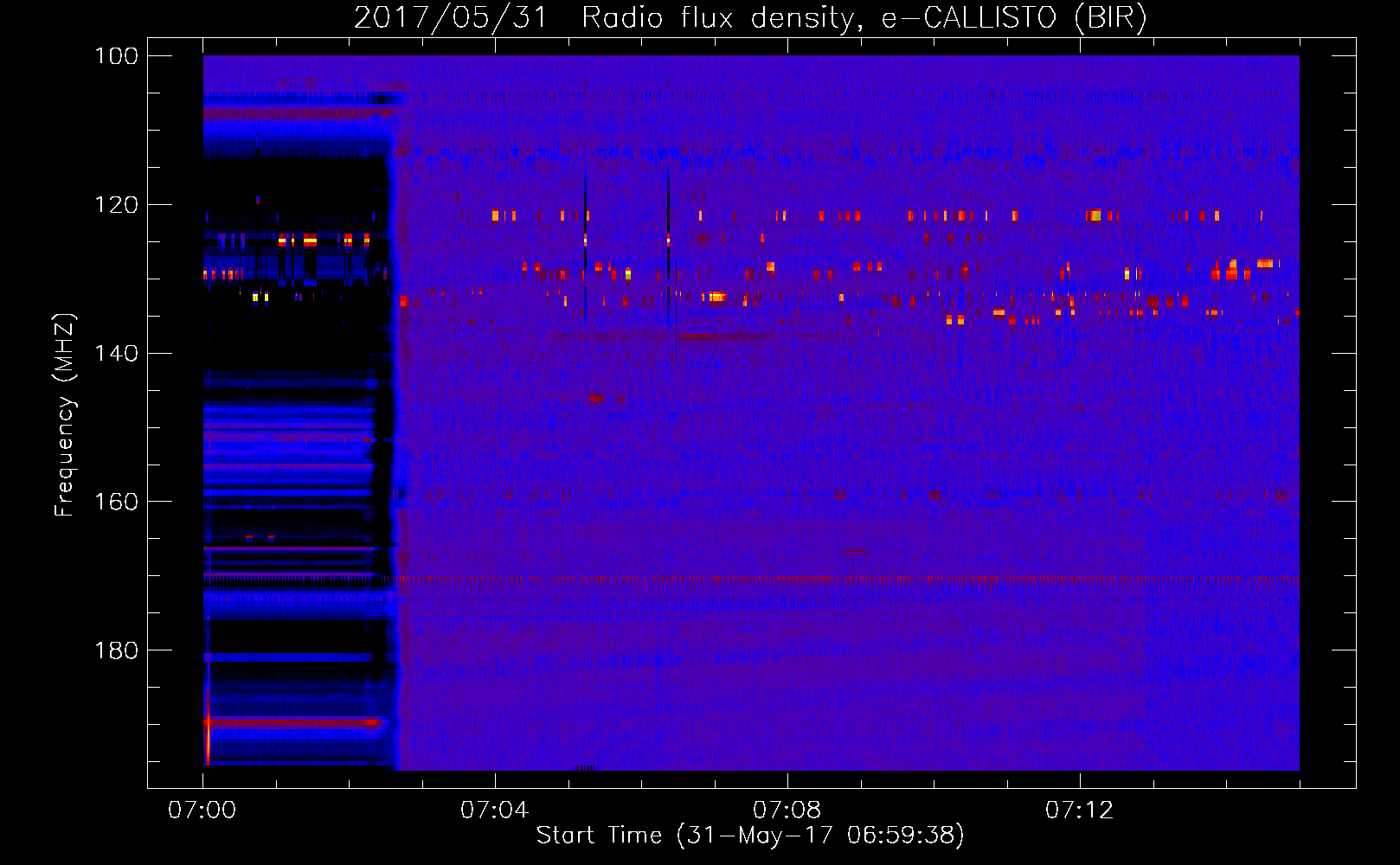Image resolution: width=1400 pixels, height=865 pixels.
Task: Click the time tick label "07:12"
Action: click(1080, 811)
